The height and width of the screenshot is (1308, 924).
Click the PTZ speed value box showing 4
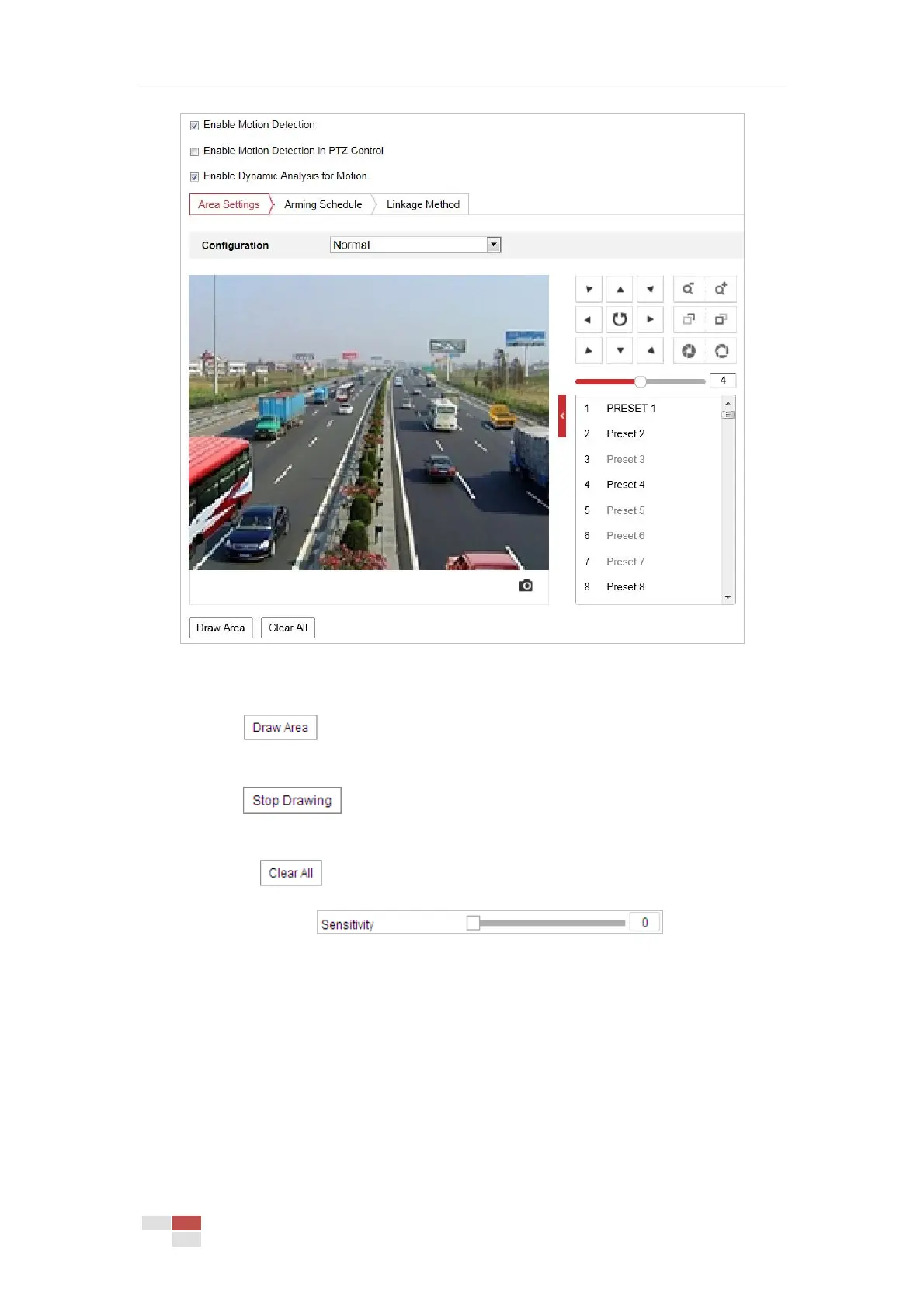pos(723,381)
